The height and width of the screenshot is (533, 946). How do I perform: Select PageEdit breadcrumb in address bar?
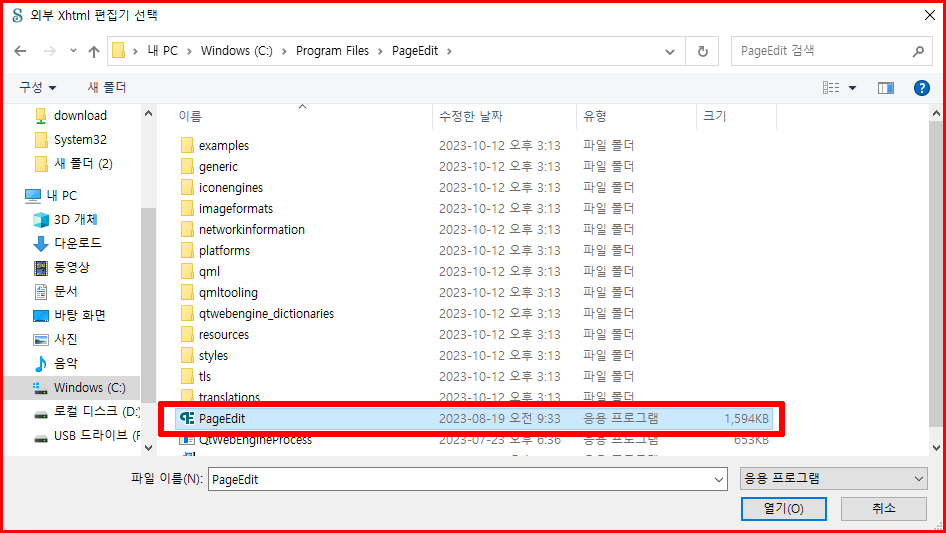tap(415, 51)
